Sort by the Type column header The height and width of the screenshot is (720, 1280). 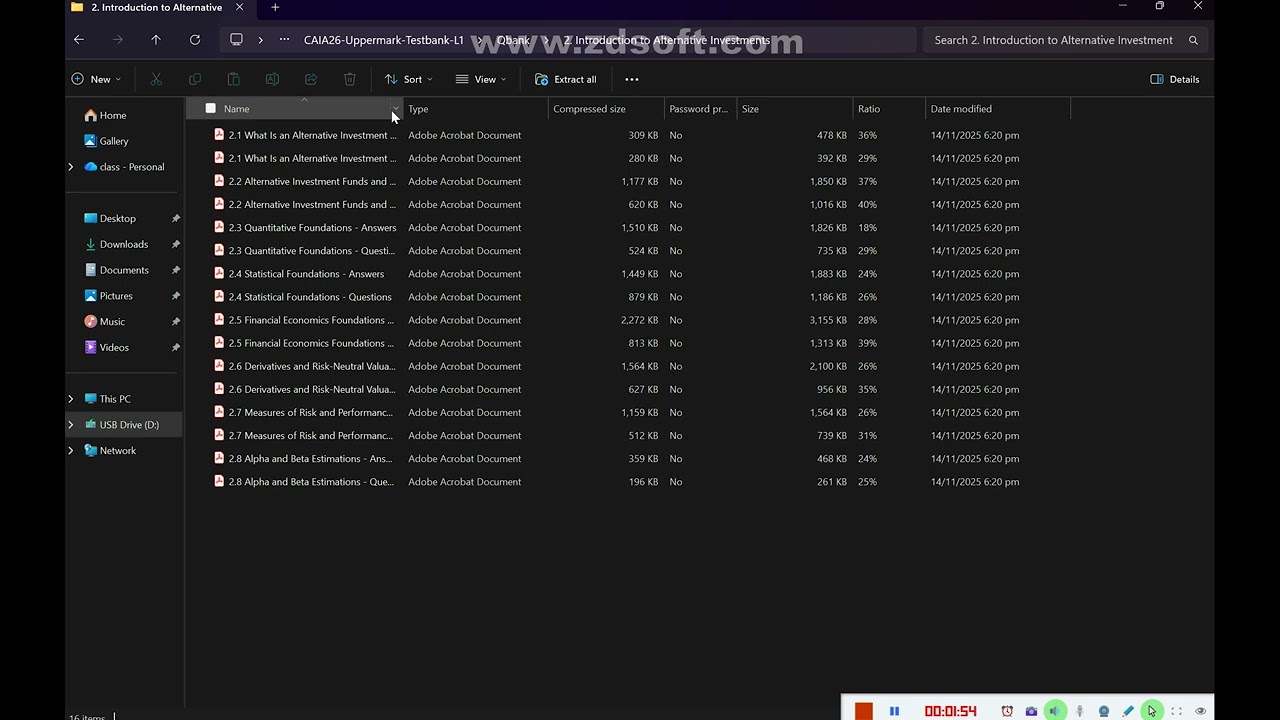(476, 108)
